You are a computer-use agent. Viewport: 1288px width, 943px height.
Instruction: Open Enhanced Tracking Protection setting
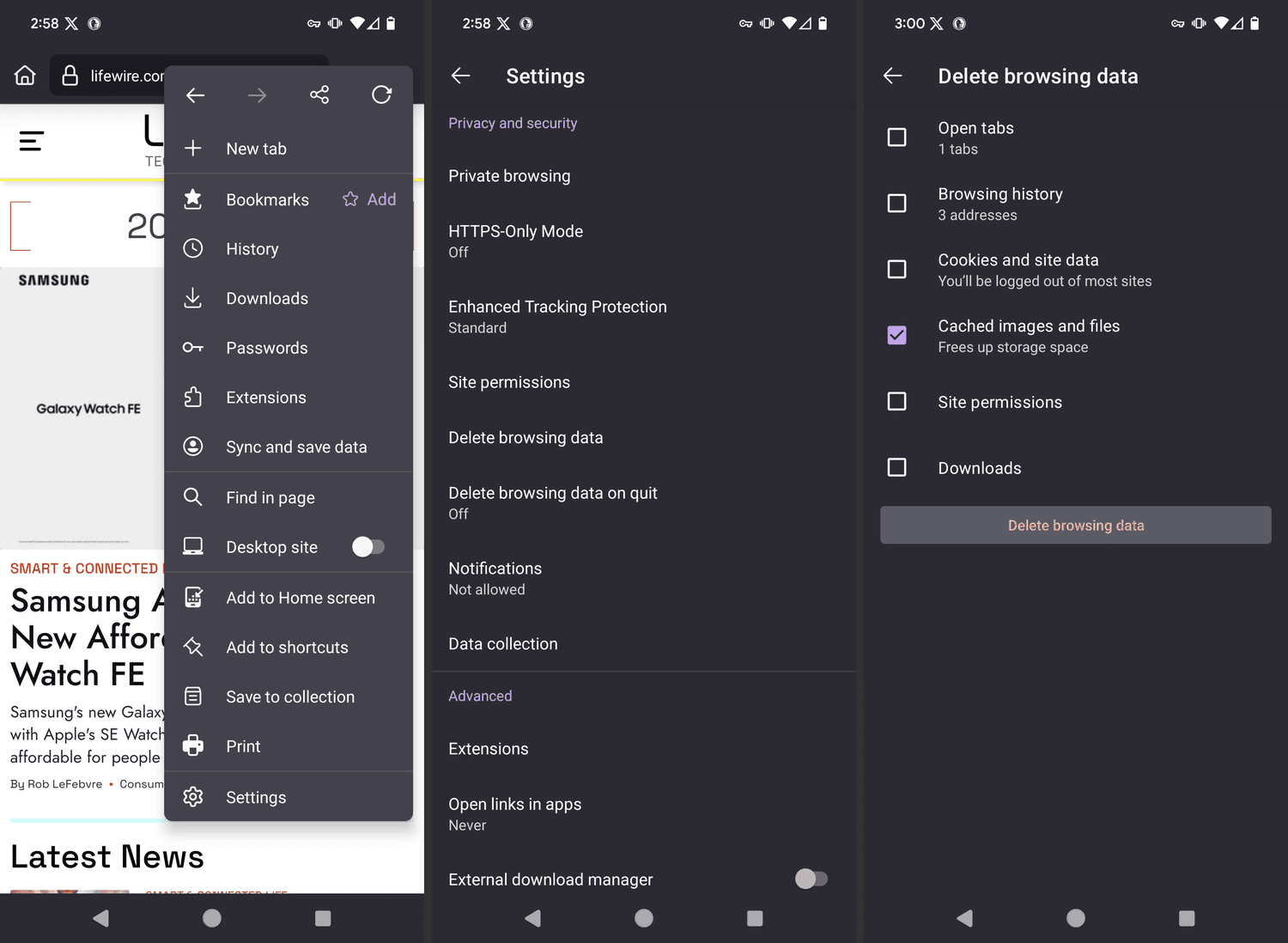click(x=557, y=316)
